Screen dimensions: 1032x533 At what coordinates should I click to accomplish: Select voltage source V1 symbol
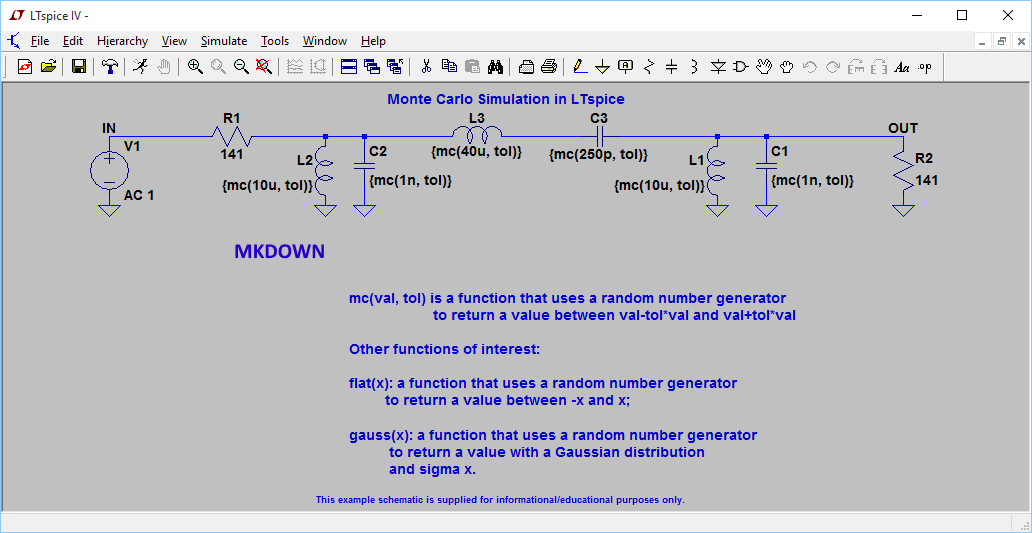point(109,170)
